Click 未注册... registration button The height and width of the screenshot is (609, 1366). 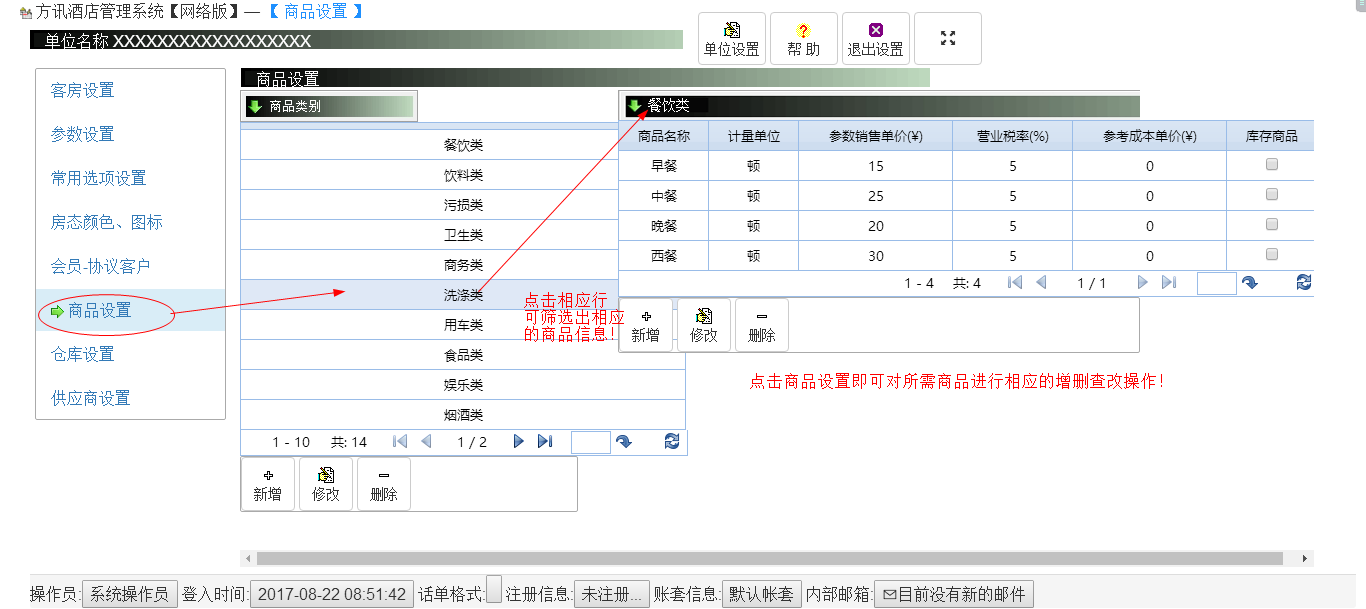point(612,594)
